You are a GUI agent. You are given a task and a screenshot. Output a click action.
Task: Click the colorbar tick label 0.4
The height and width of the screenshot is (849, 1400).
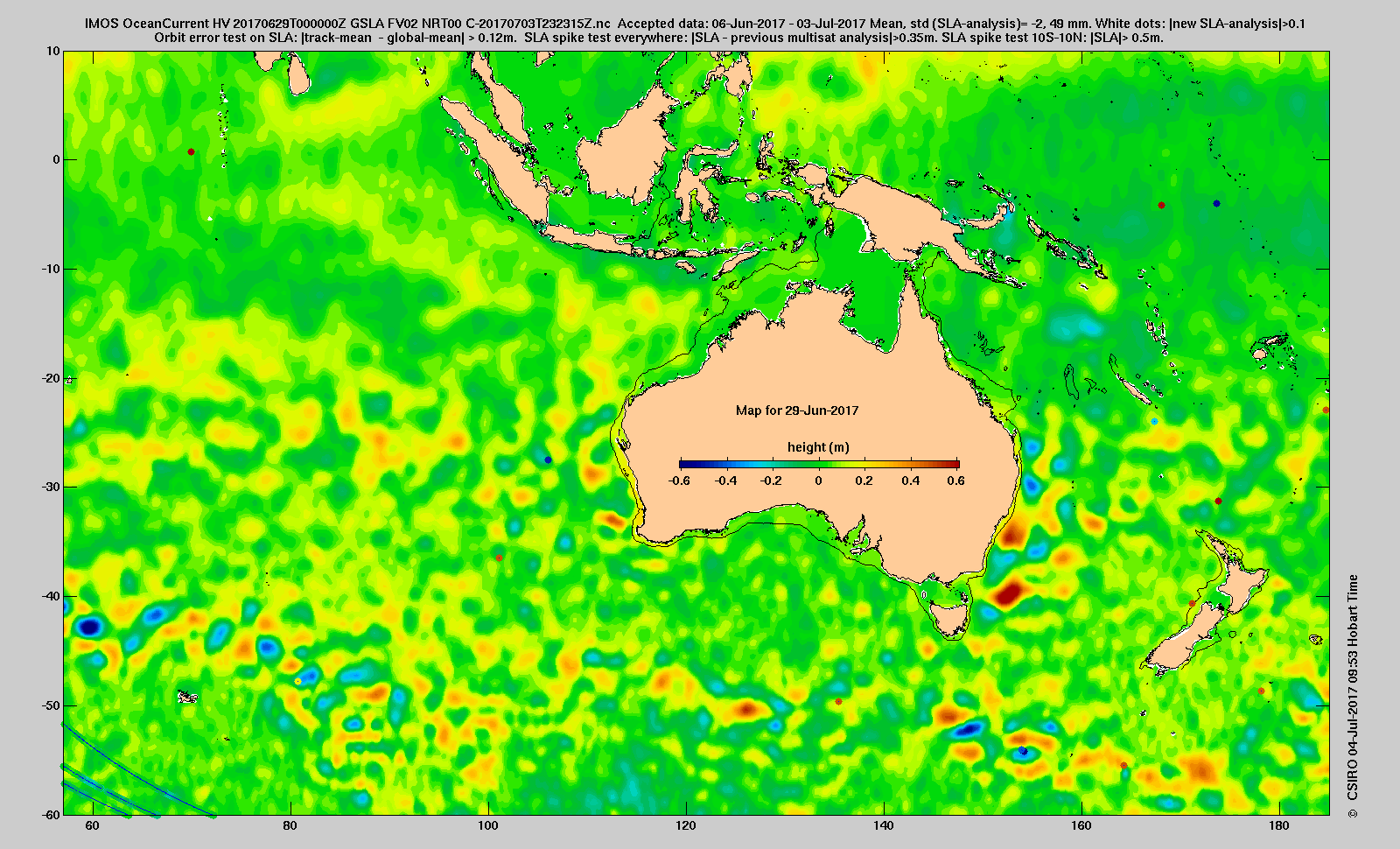coord(911,481)
